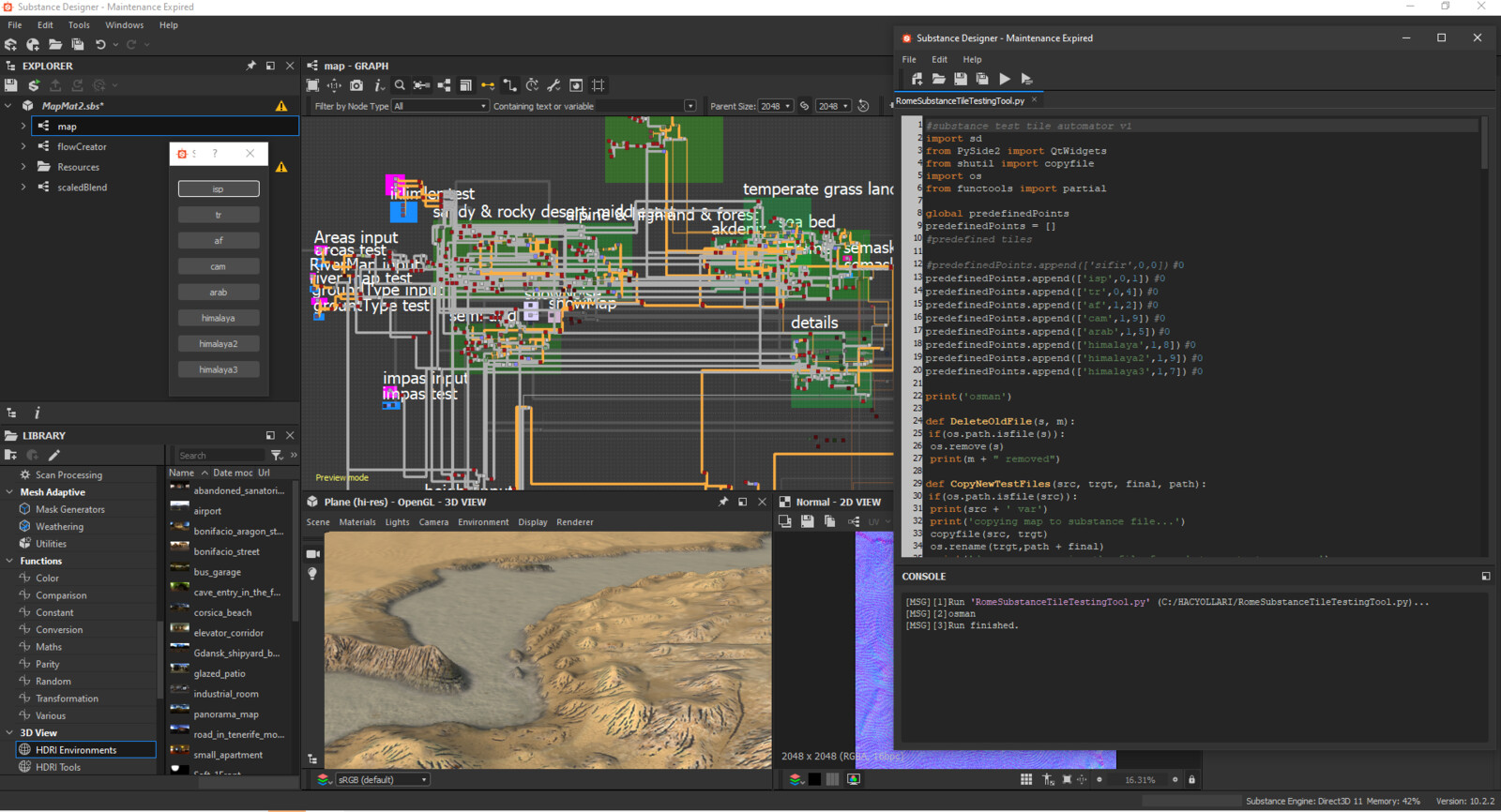This screenshot has width=1501, height=812.
Task: Create a new substance package
Action: coord(11,44)
